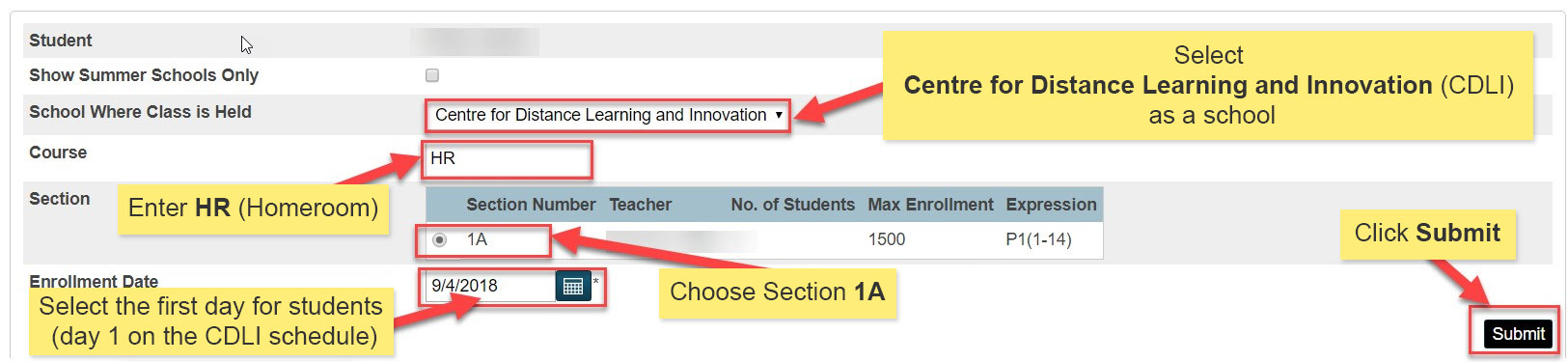
Task: Click the blurred teacher name in section row
Action: point(681,239)
